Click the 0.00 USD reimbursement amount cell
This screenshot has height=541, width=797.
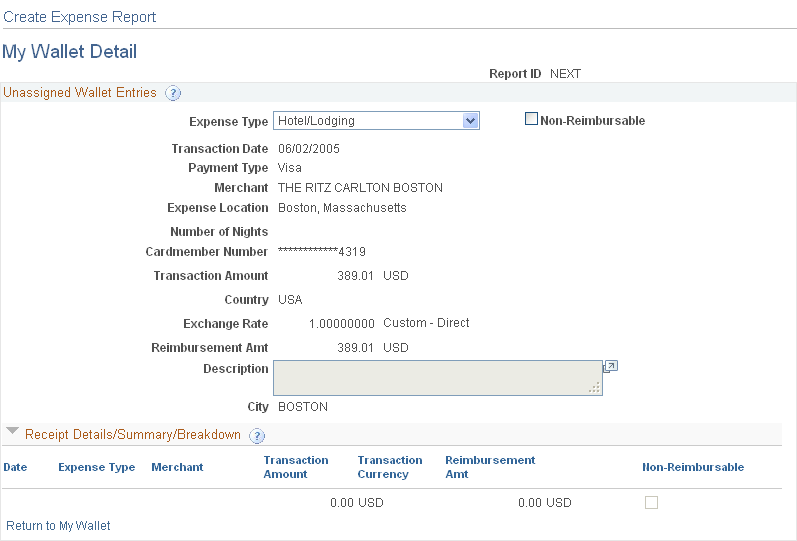(545, 503)
